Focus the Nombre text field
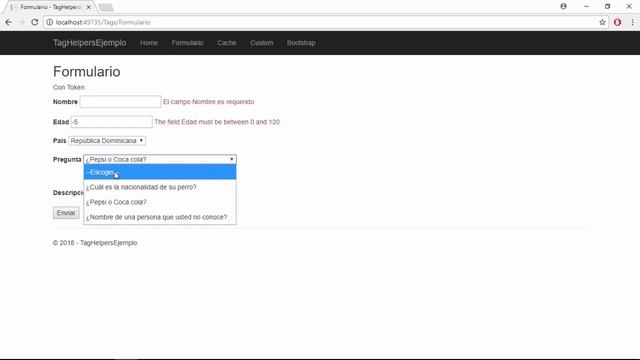This screenshot has width=640, height=360. pos(120,102)
